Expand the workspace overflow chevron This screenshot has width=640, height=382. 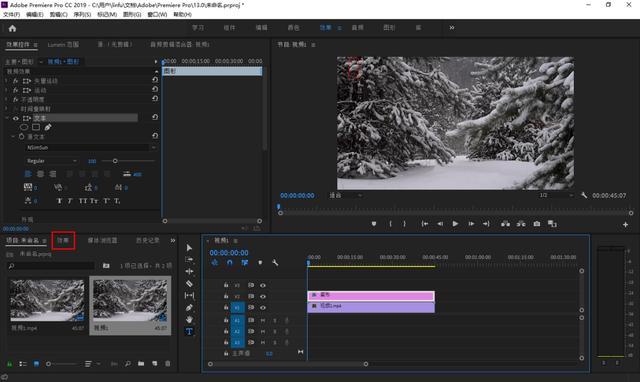(x=451, y=28)
